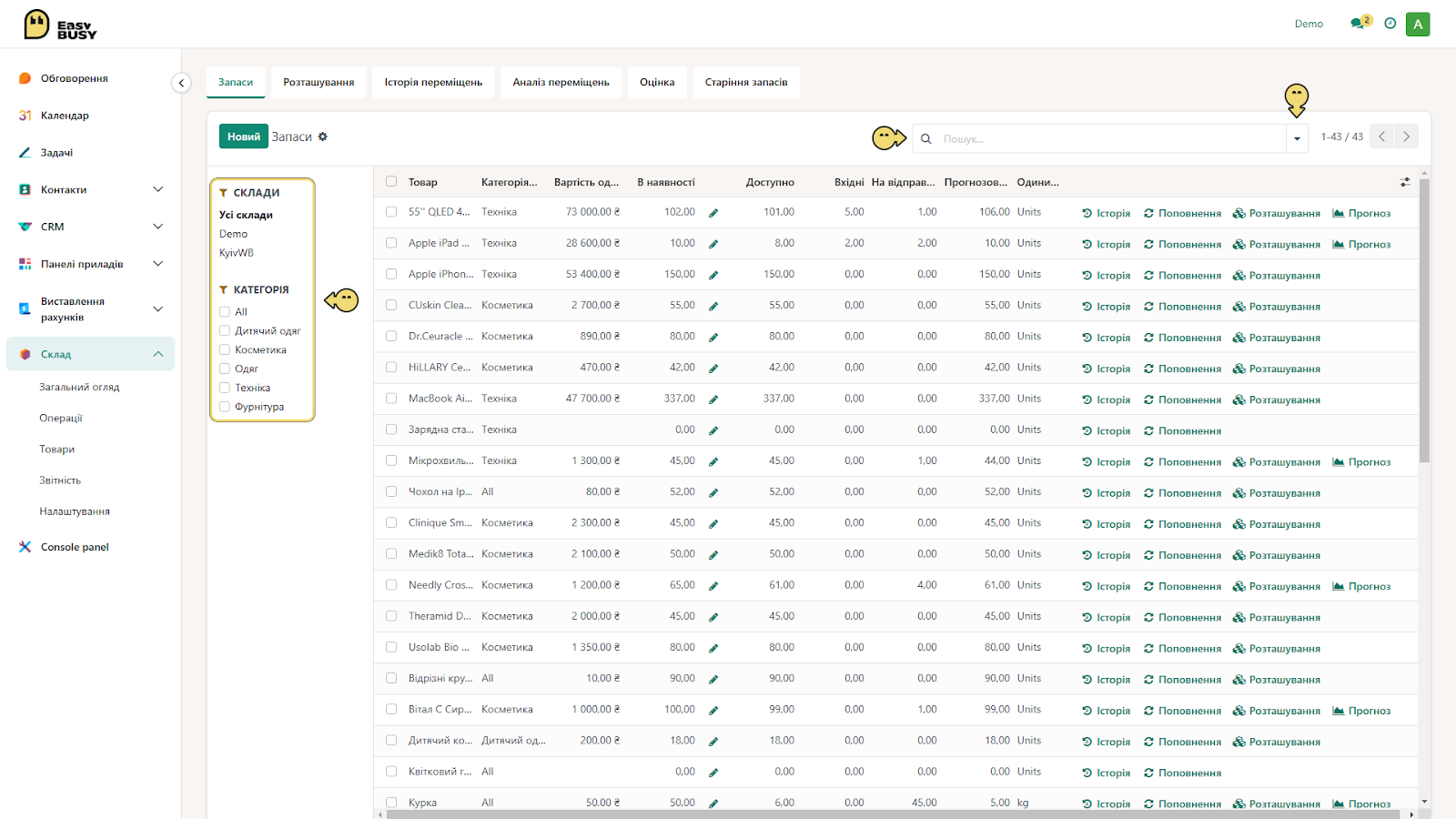Screen dimensions: 1456x819
Task: Tick the Косметика category checkbox
Action: [224, 349]
